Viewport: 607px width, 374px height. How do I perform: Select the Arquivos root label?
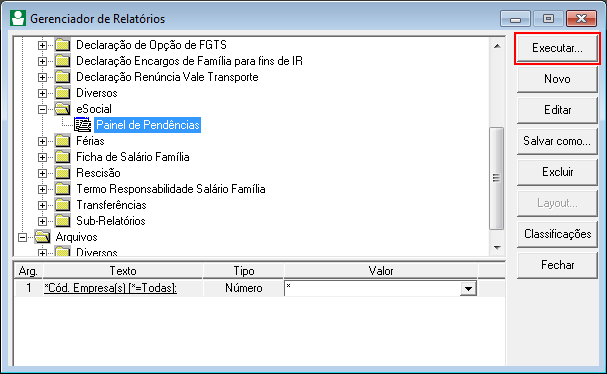point(76,237)
